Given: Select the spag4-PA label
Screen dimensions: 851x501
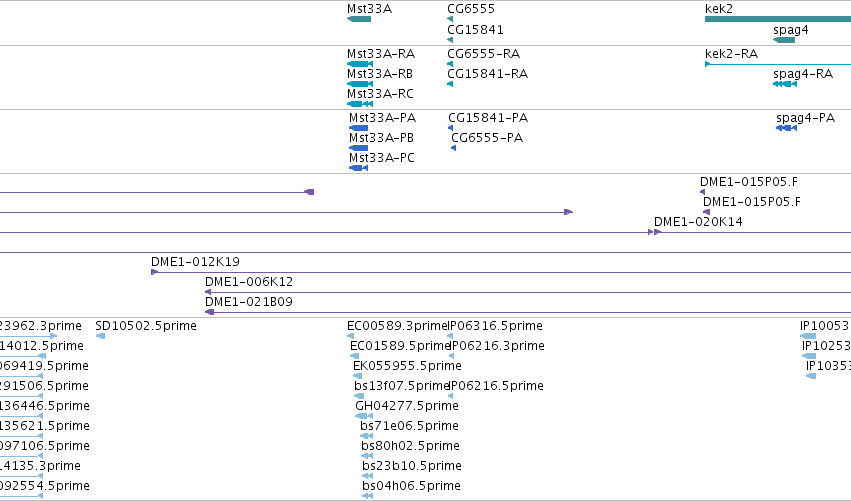Looking at the screenshot, I should (805, 118).
